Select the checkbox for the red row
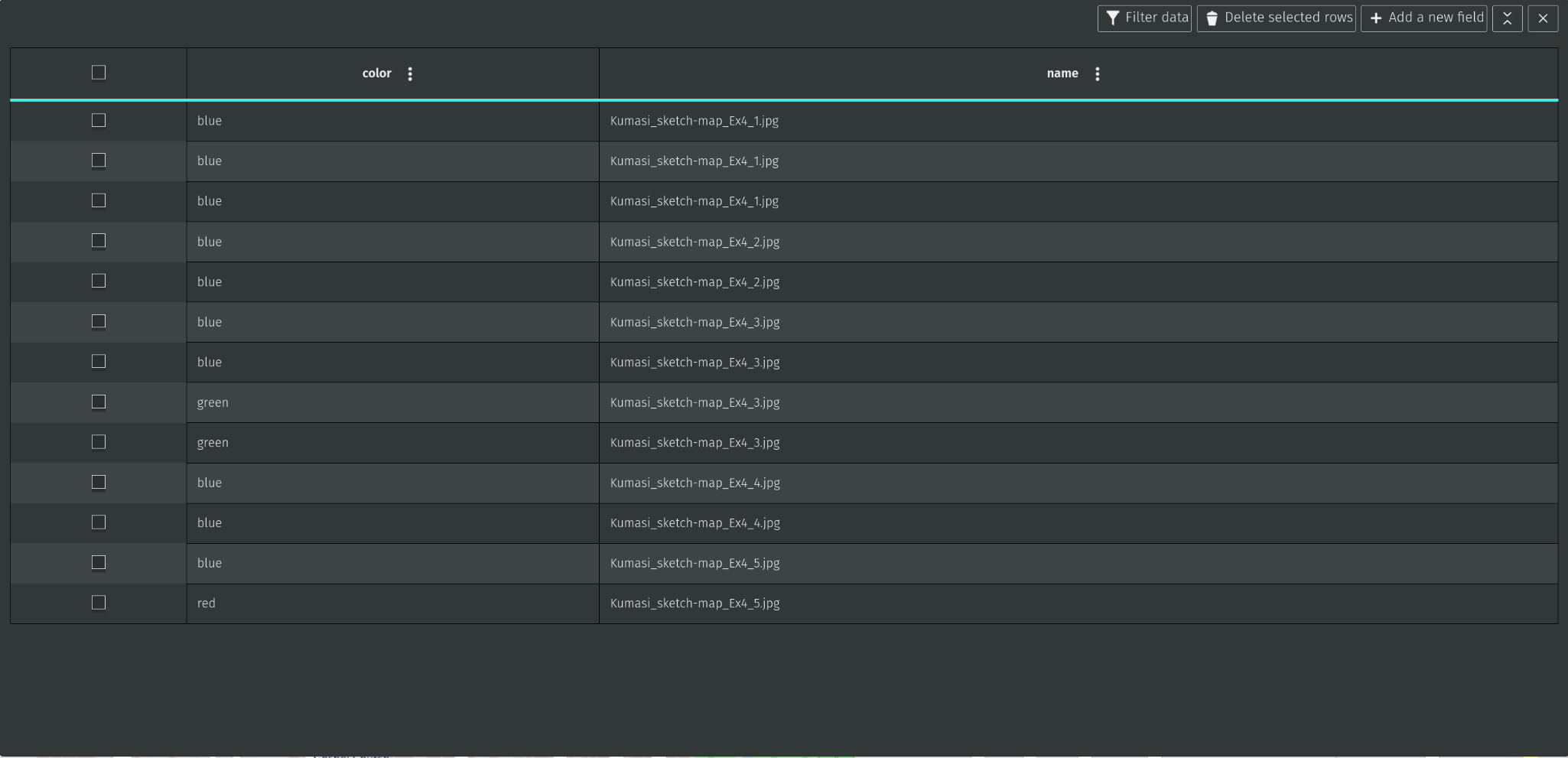Screen dimensions: 1568x758 tap(99, 603)
